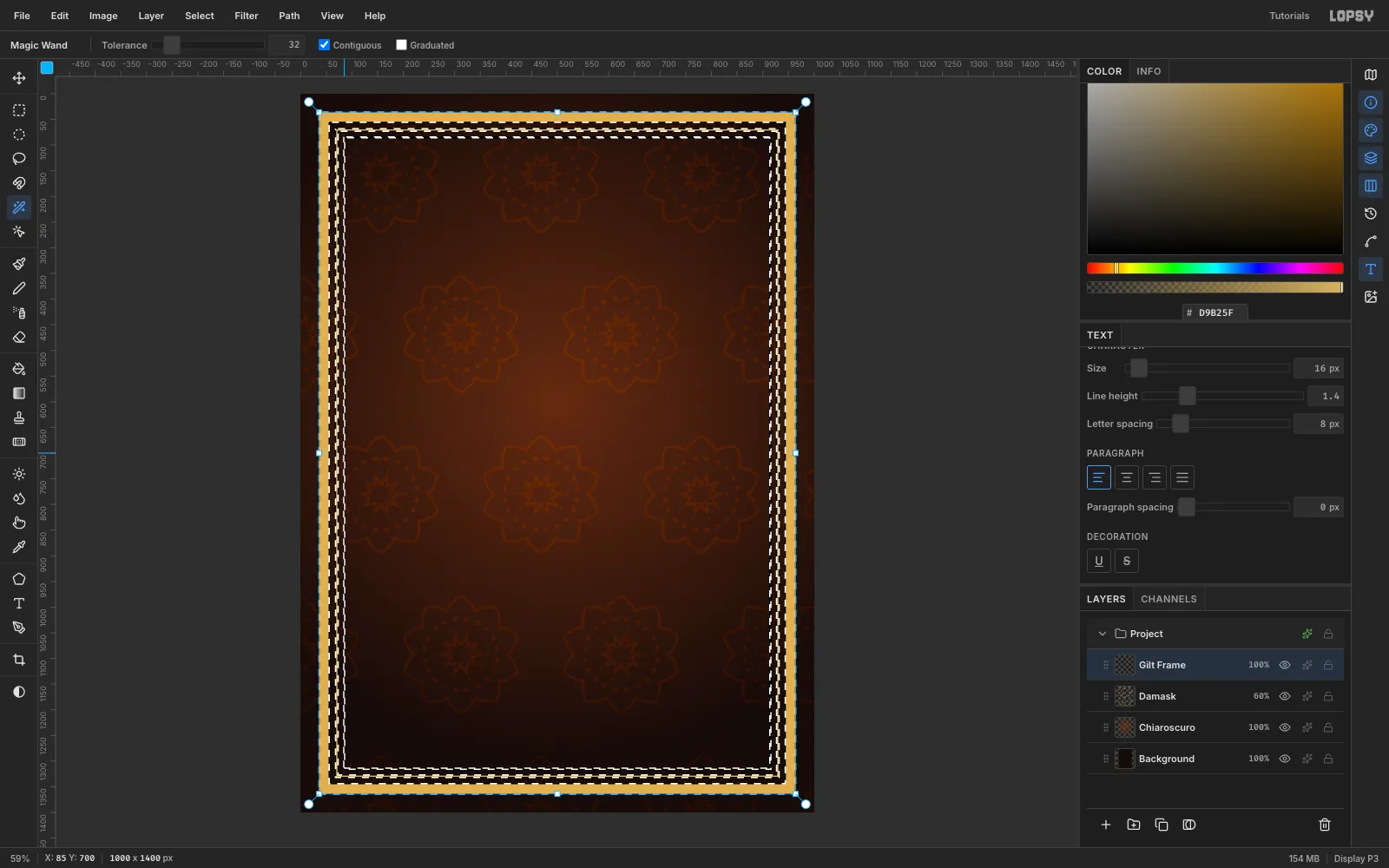Select the Magnetic Lasso tool

[x=19, y=183]
